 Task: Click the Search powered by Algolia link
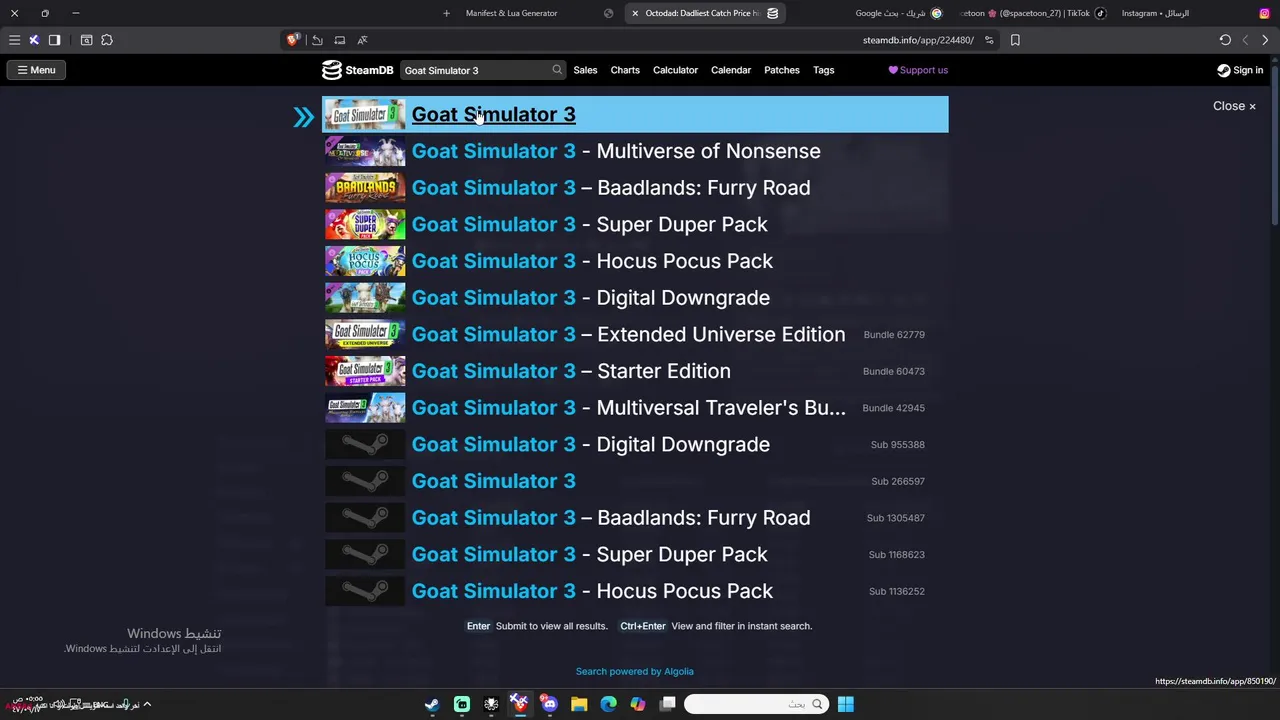point(634,671)
